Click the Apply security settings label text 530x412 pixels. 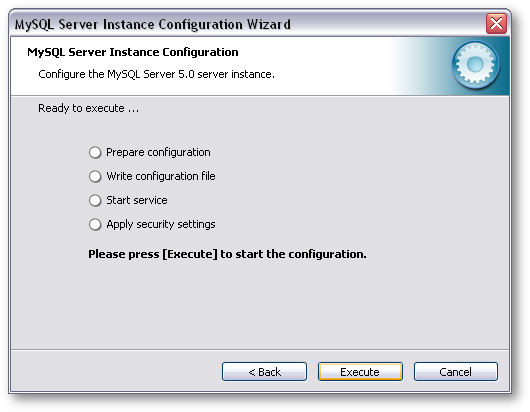[161, 224]
